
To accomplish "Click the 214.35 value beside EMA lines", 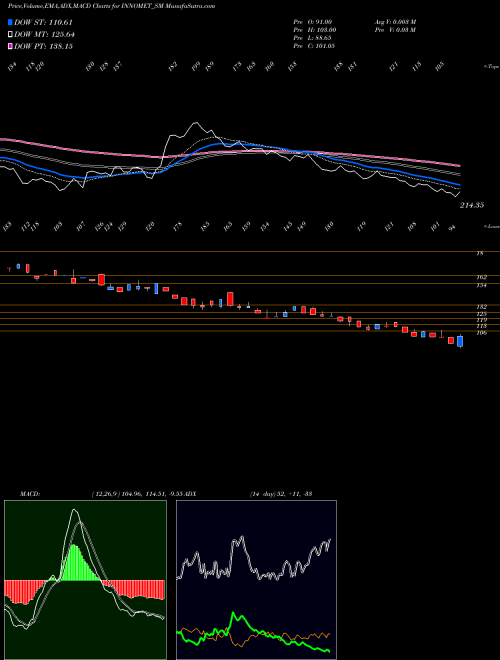I will tap(472, 205).
